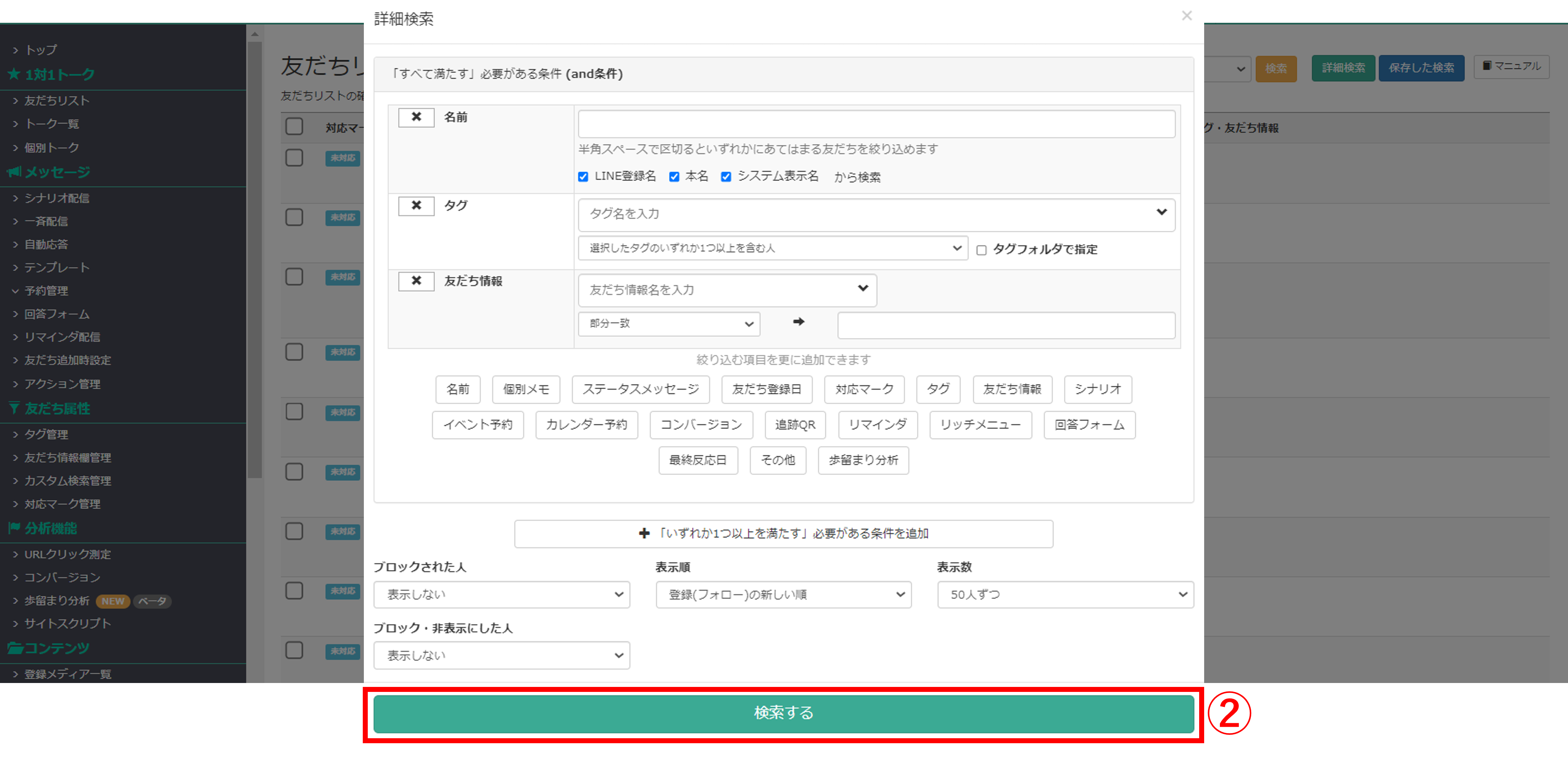The height and width of the screenshot is (771, 1568).
Task: Add the 歩留まり分析 filter item
Action: [x=862, y=460]
